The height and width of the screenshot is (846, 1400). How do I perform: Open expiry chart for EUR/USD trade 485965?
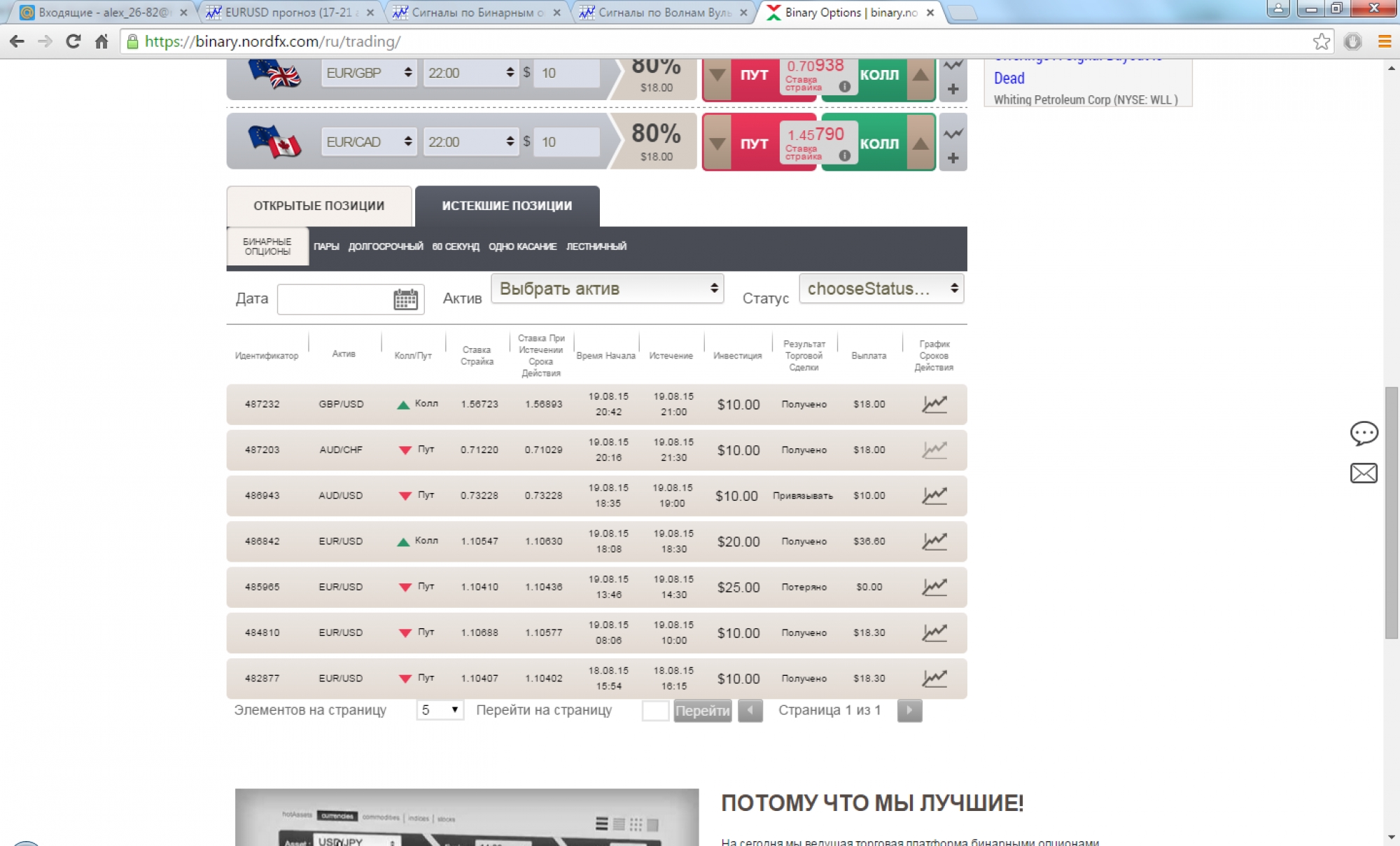[934, 587]
